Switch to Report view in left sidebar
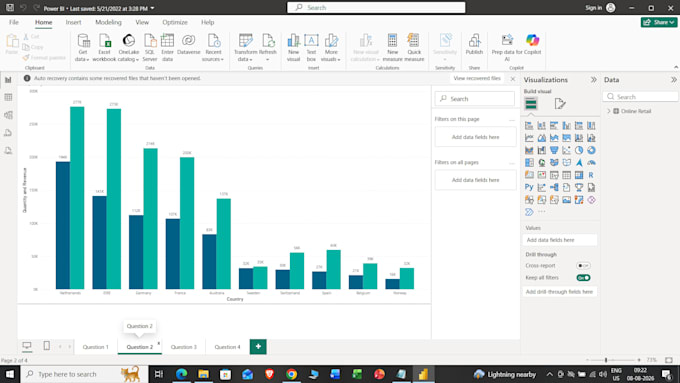 click(x=8, y=80)
